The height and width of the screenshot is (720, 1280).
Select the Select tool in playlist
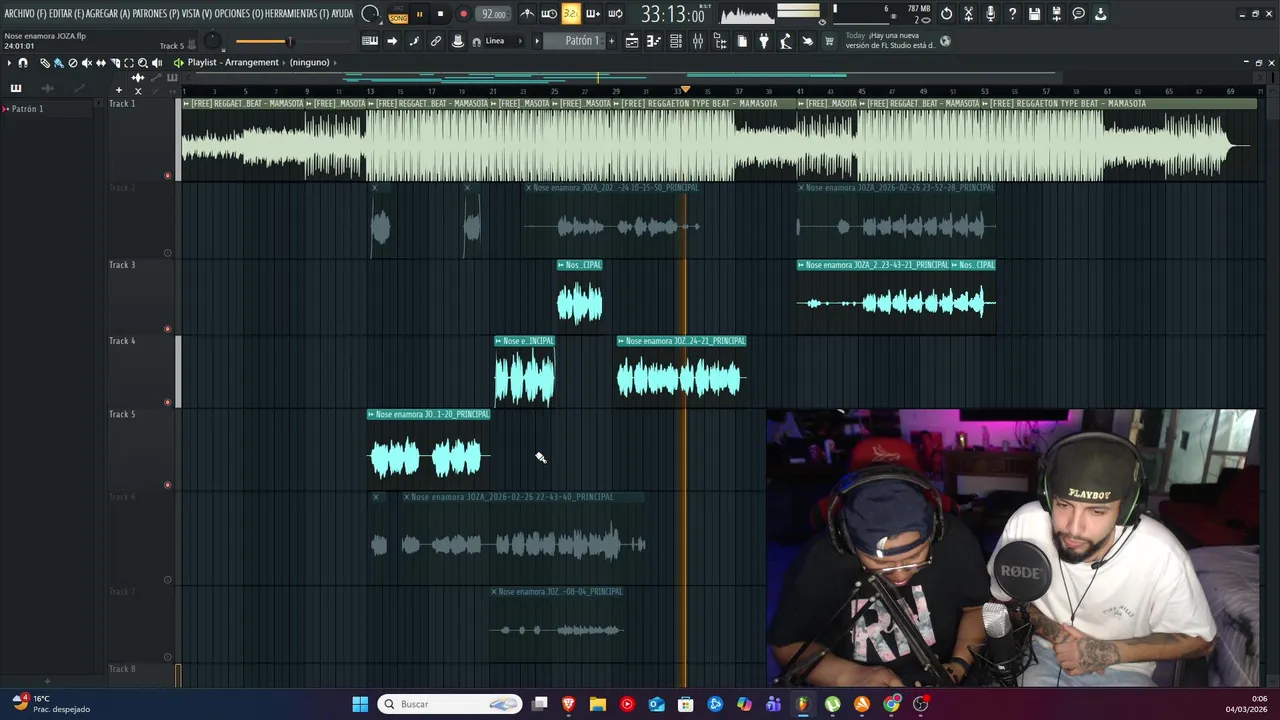pyautogui.click(x=129, y=63)
